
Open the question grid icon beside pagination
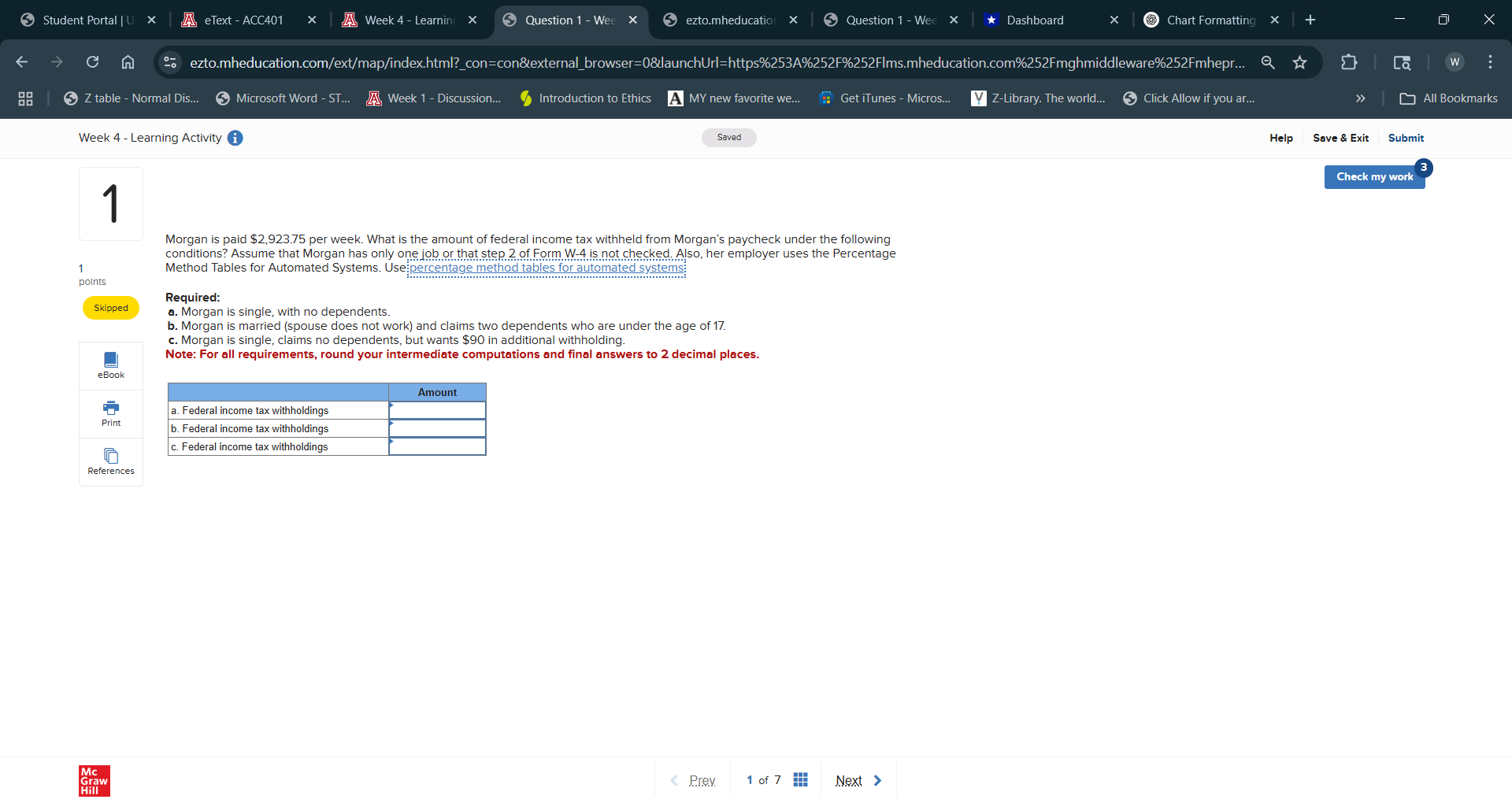click(801, 779)
